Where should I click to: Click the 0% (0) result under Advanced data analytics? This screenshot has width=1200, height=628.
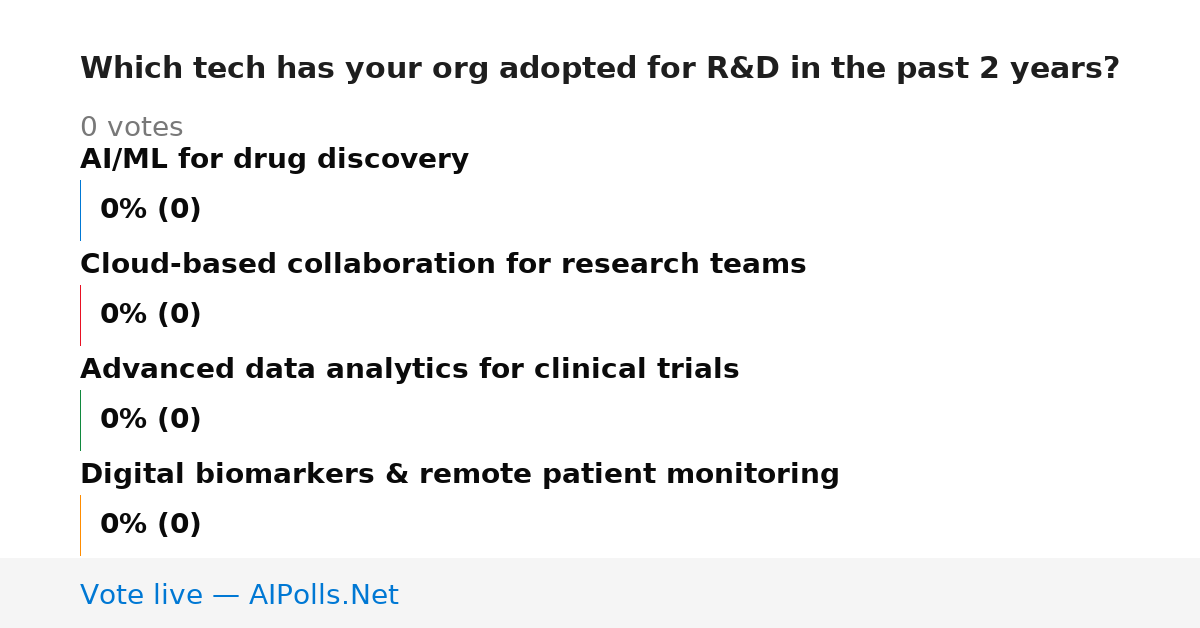tap(151, 420)
